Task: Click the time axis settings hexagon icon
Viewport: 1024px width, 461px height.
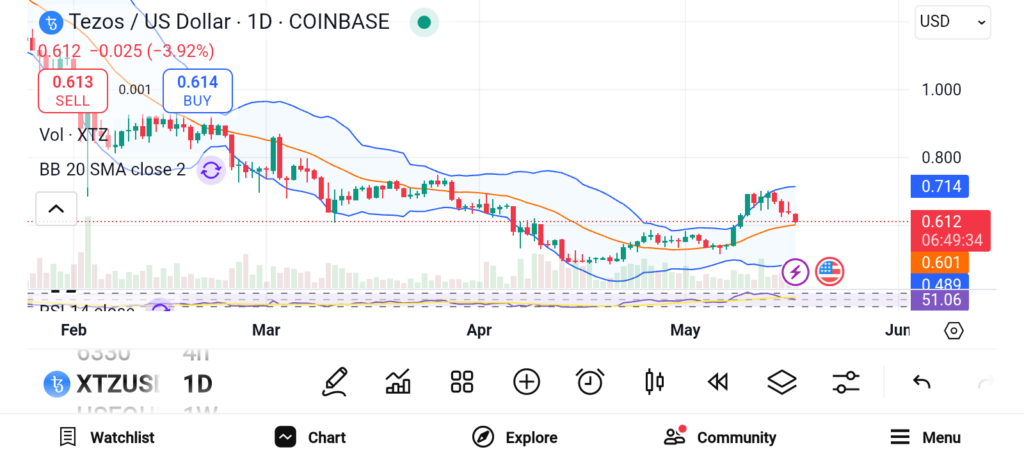Action: coord(953,330)
